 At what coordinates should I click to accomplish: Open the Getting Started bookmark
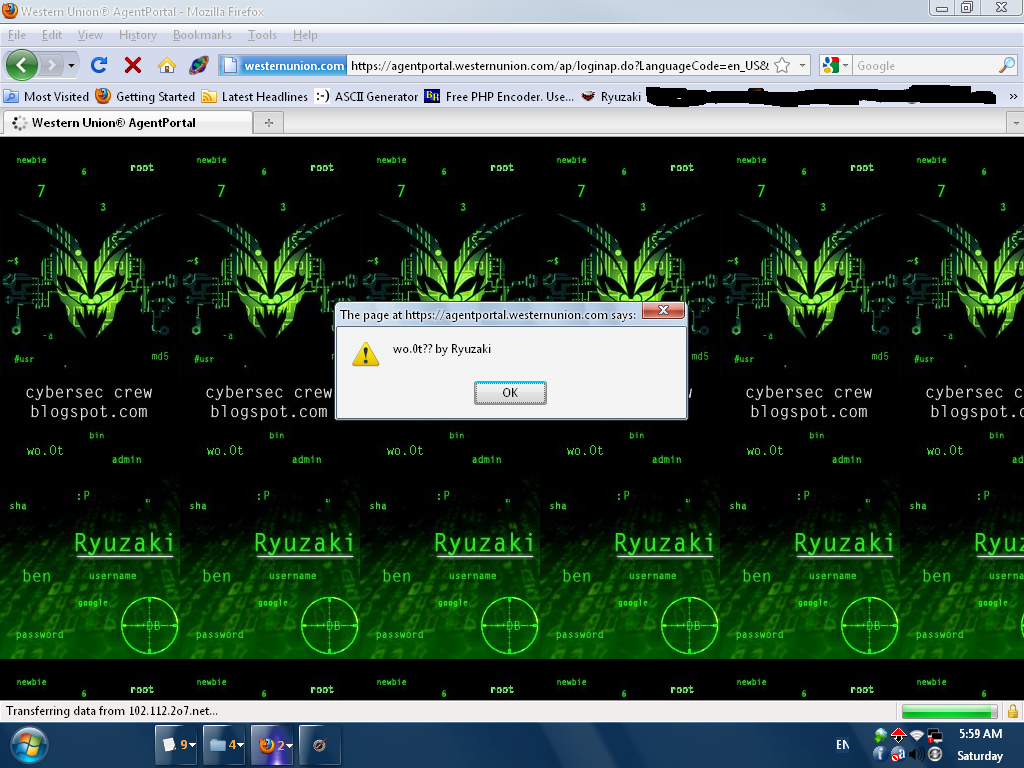(145, 97)
